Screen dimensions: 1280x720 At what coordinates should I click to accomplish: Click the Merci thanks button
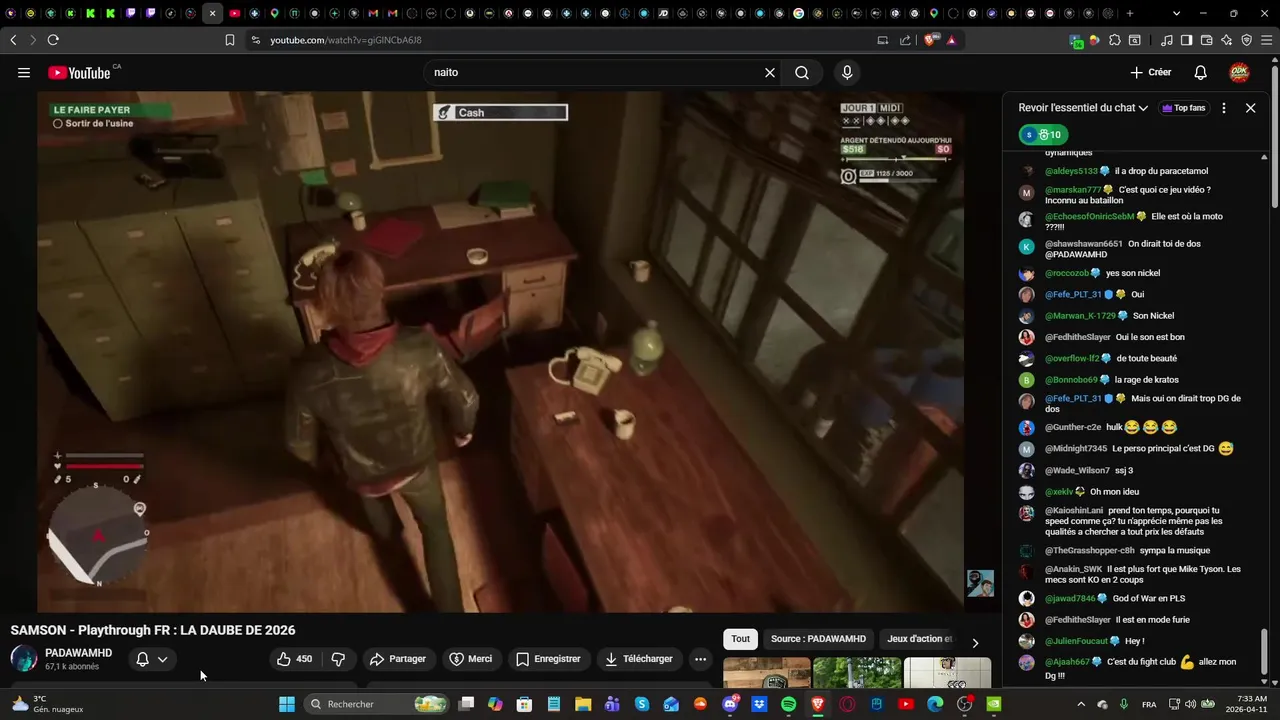pos(470,659)
